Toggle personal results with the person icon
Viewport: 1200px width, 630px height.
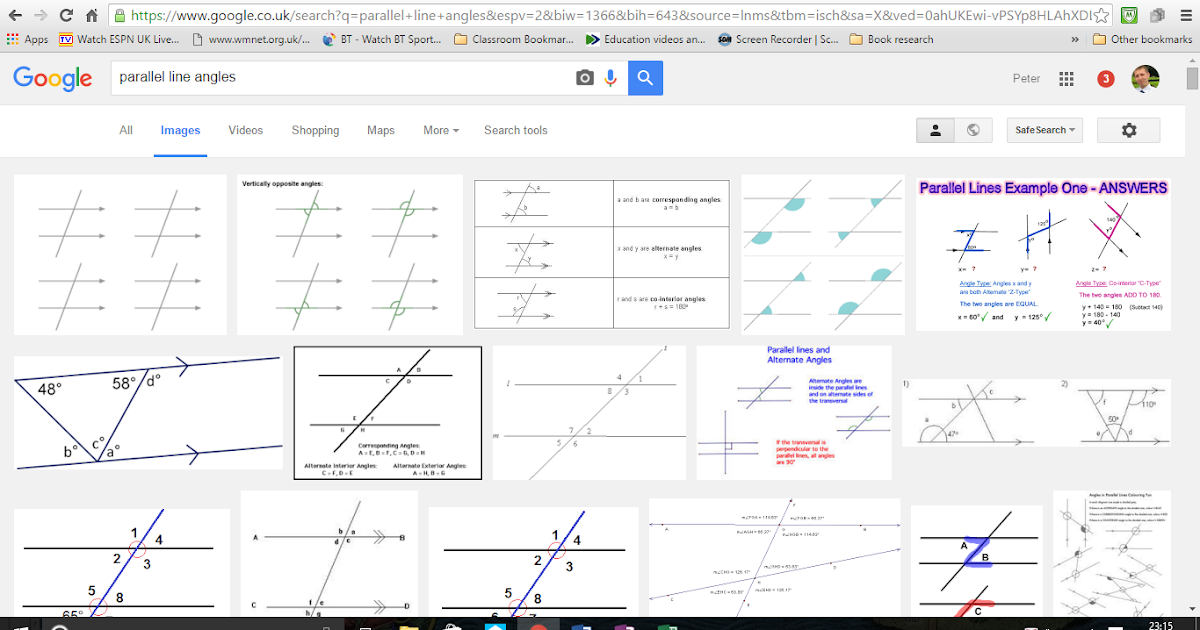pyautogui.click(x=935, y=130)
